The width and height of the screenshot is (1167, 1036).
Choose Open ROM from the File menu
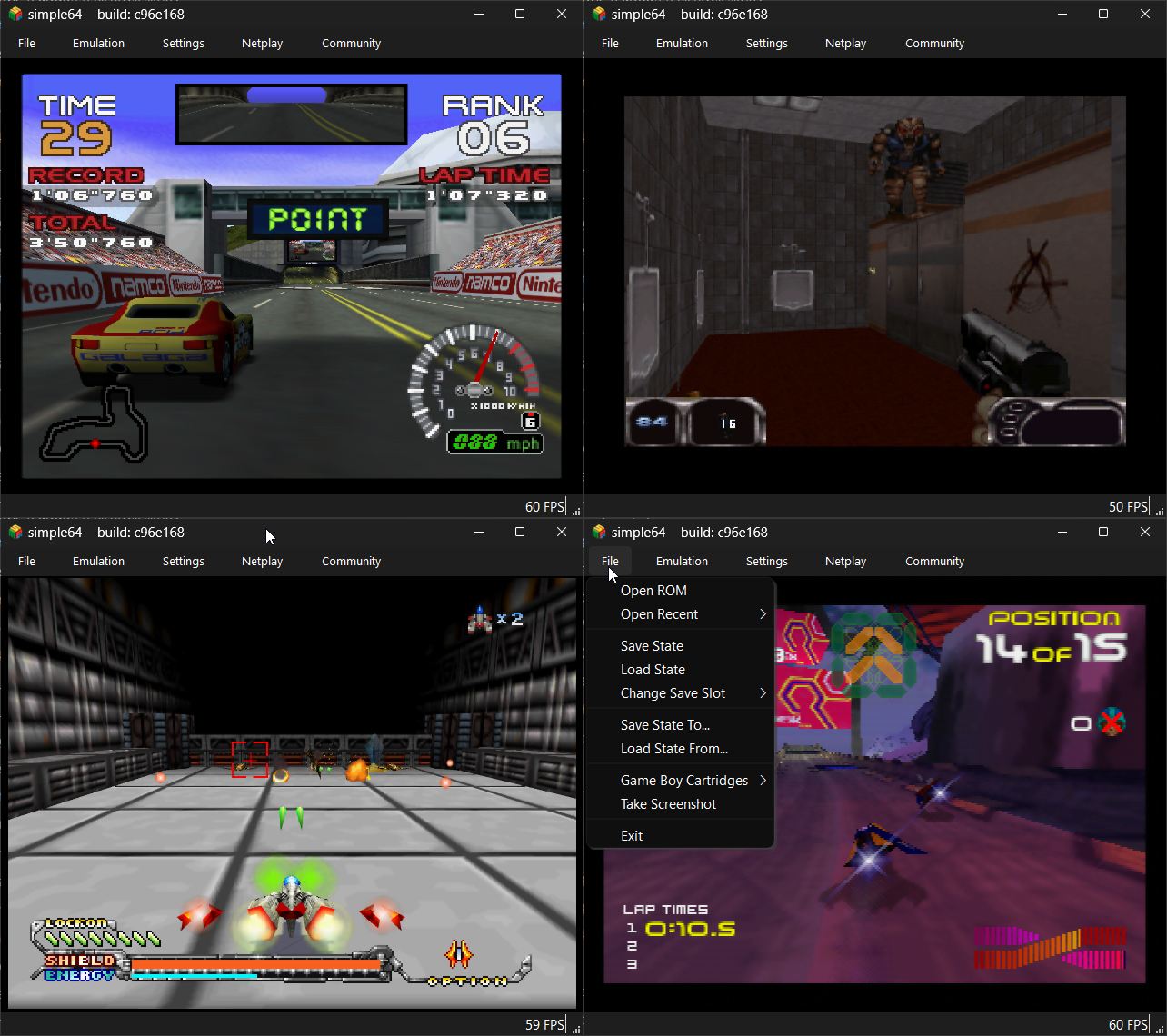coord(653,591)
